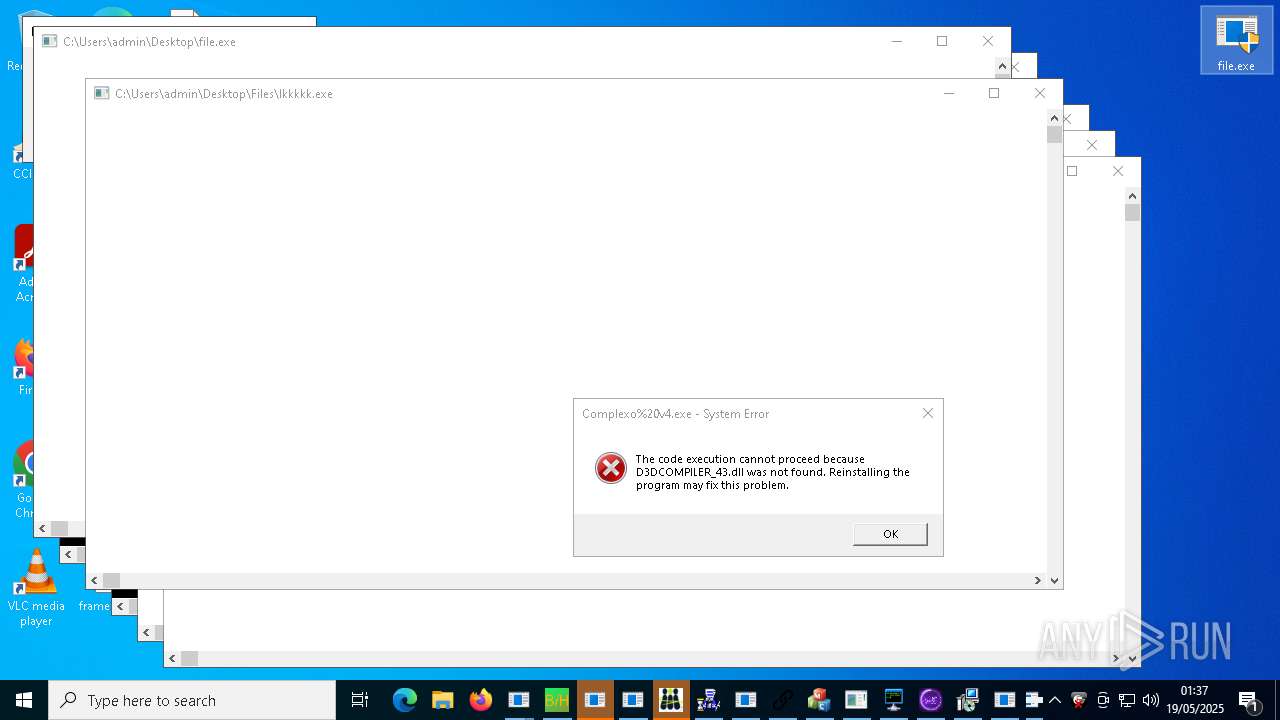The height and width of the screenshot is (720, 1280).
Task: Click the lkkkkk.exe horizontal scrollbar thumb
Action: pyautogui.click(x=111, y=580)
